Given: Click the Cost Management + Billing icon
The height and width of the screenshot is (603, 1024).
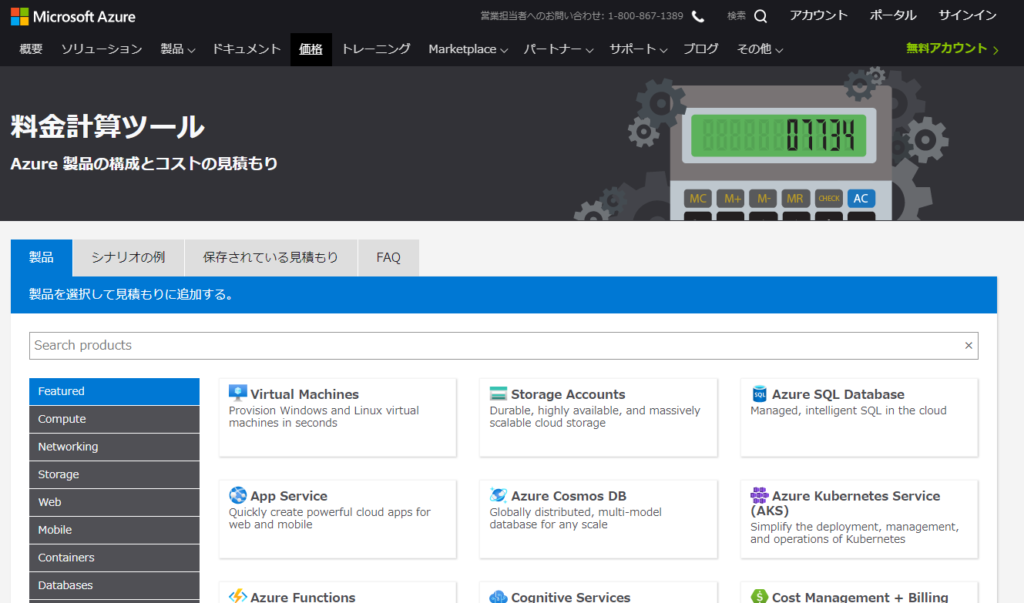Looking at the screenshot, I should (759, 596).
